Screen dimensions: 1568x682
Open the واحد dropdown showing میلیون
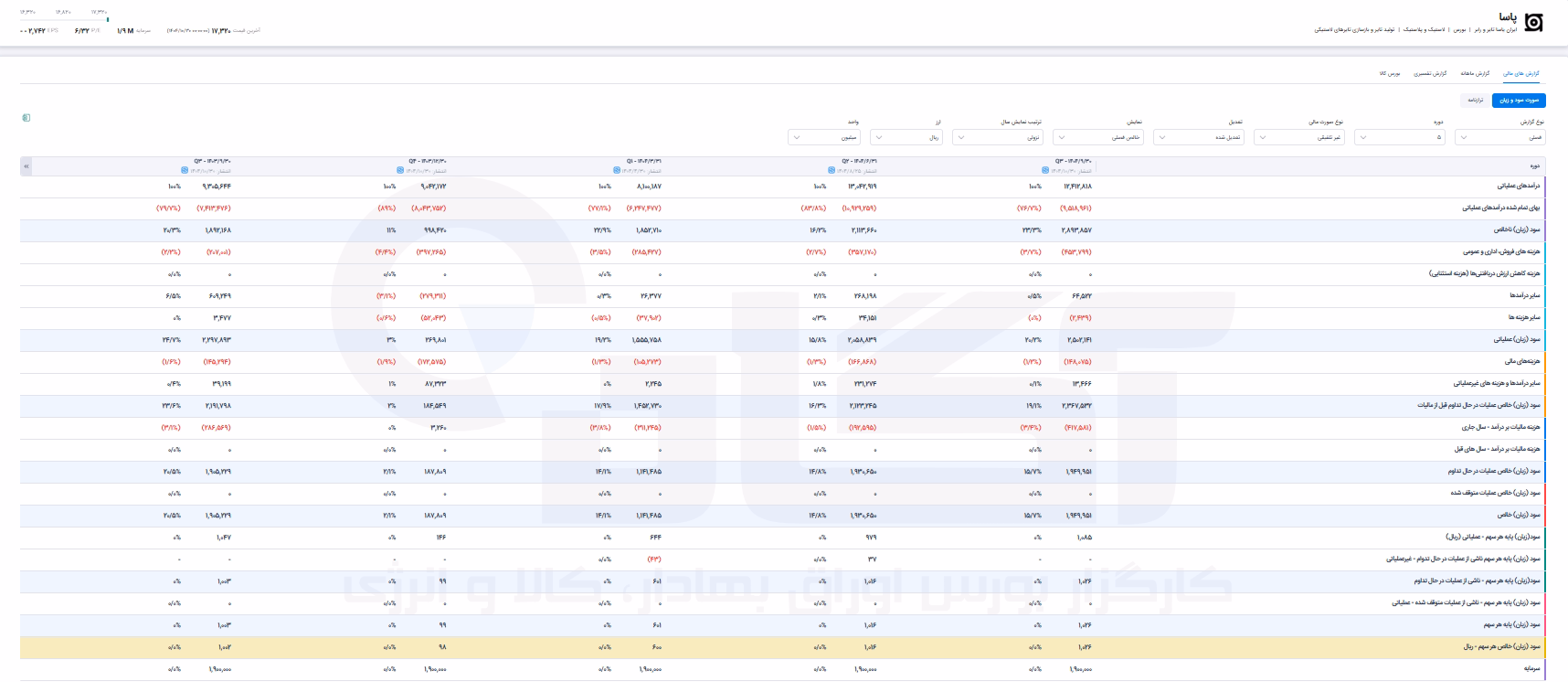[x=823, y=137]
